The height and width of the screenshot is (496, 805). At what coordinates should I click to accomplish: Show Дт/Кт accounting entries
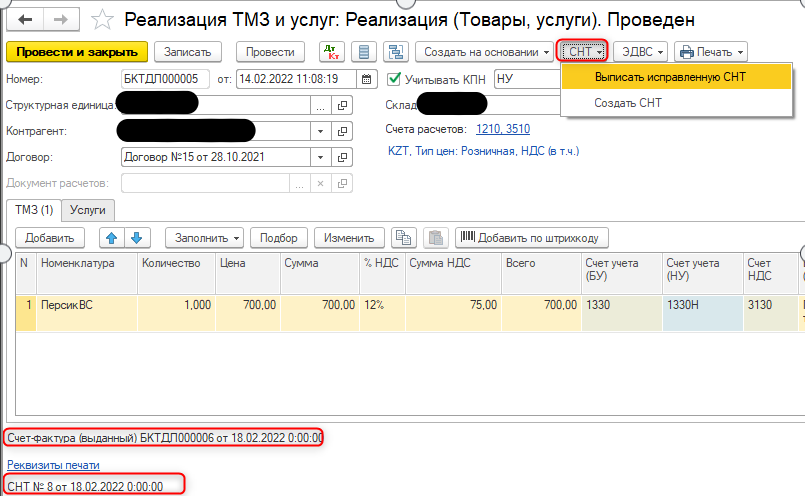[332, 52]
